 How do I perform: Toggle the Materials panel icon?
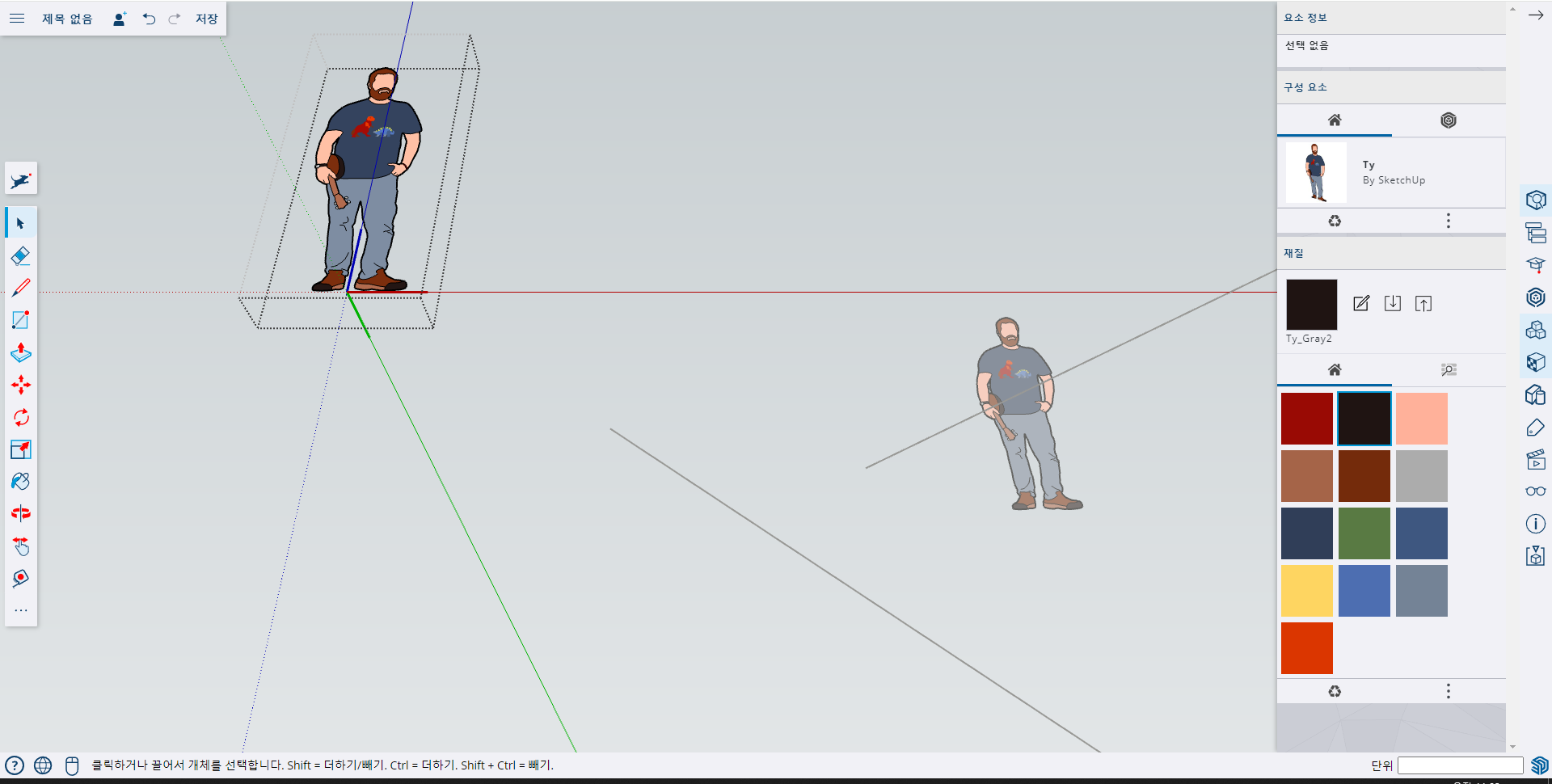pos(1536,362)
